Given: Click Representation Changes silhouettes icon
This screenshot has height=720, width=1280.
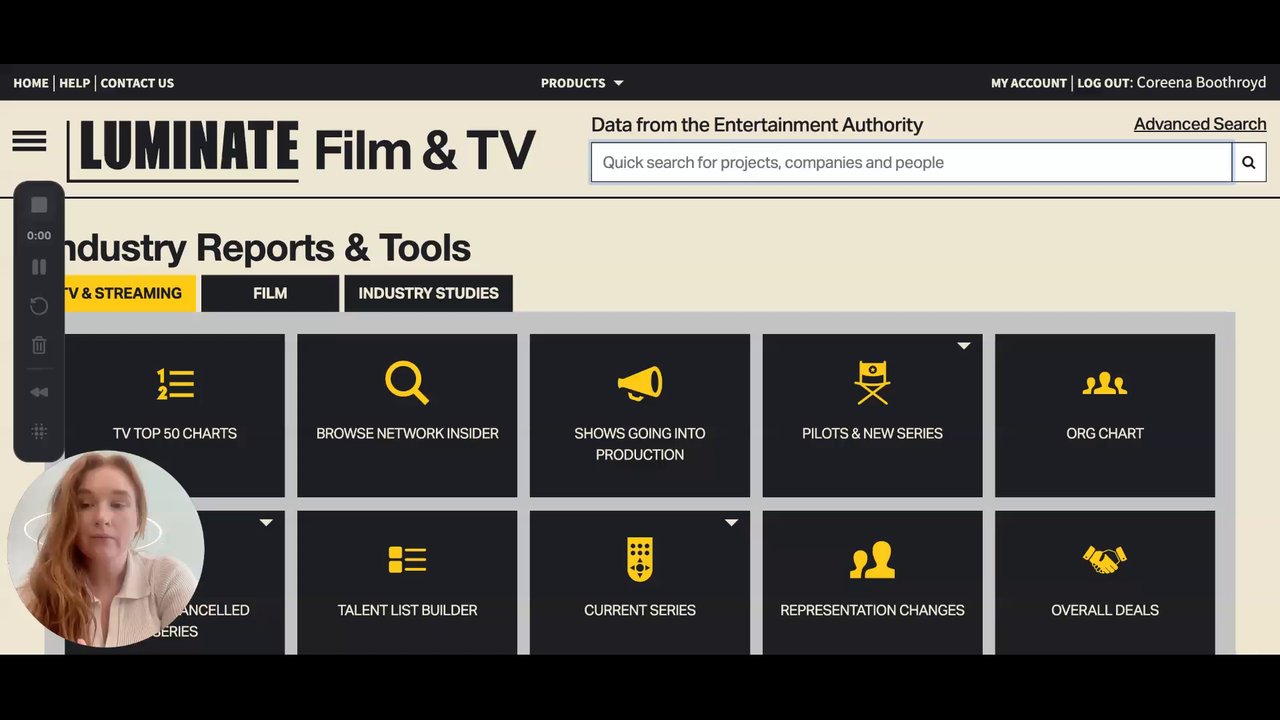Looking at the screenshot, I should point(872,561).
